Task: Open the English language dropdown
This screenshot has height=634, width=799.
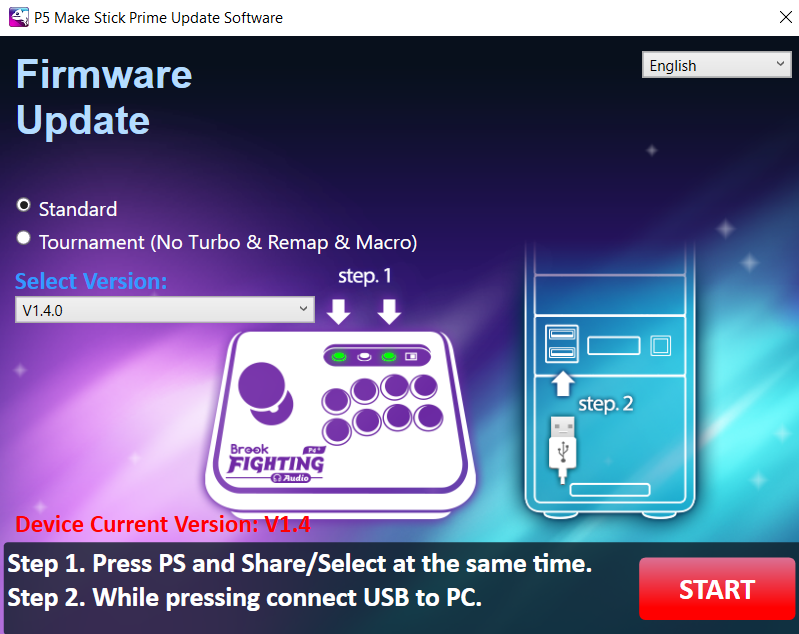Action: tap(716, 65)
